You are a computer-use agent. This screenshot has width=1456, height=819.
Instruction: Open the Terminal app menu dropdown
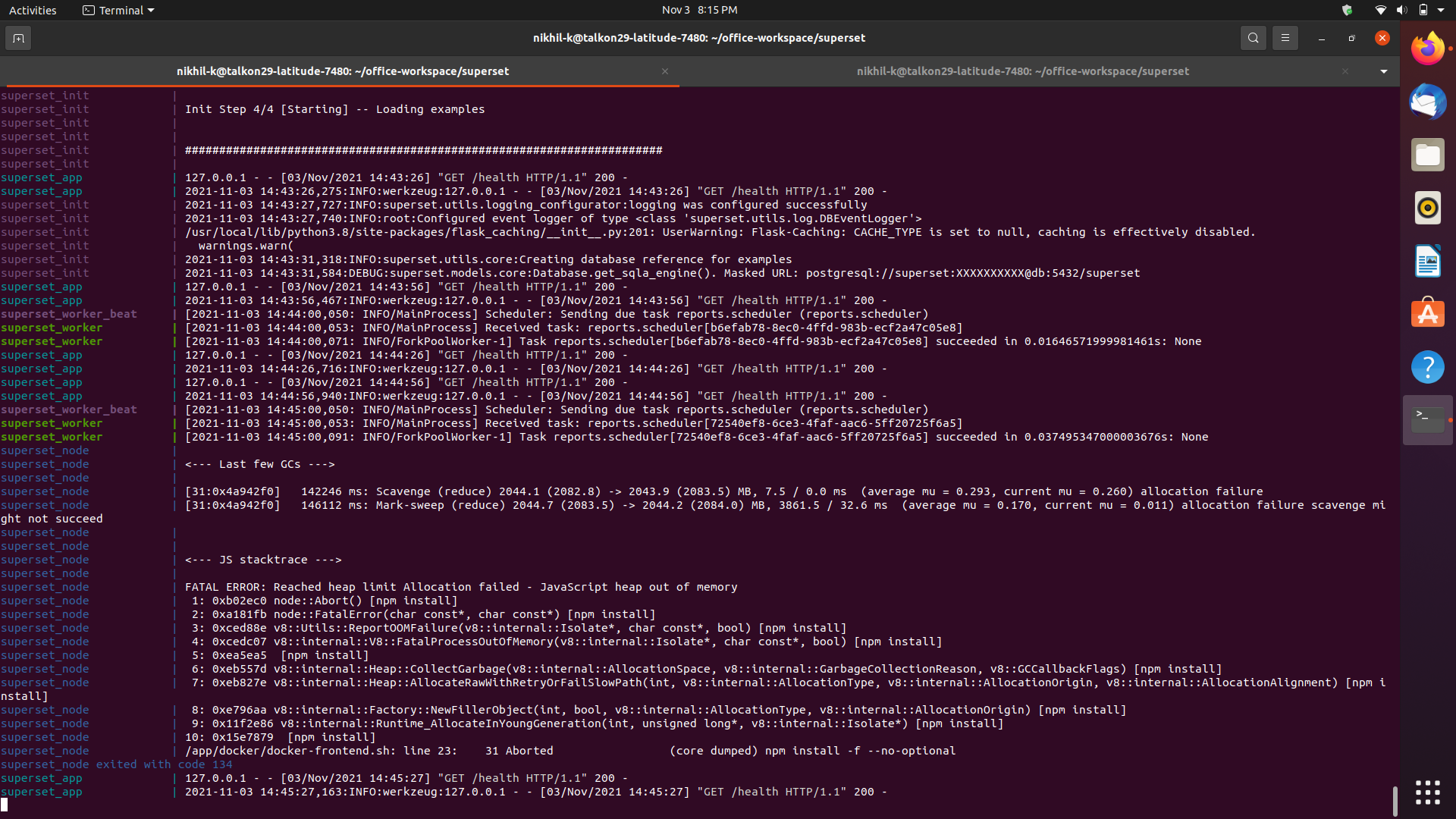point(118,10)
